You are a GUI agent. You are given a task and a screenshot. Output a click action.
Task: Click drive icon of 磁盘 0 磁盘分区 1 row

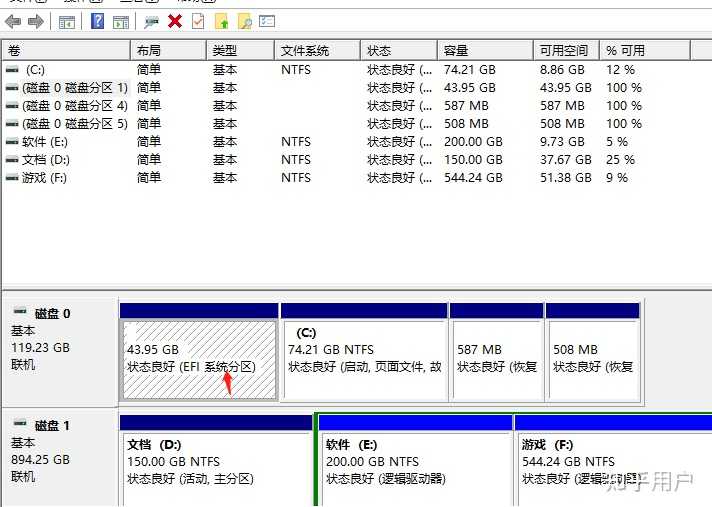(12, 88)
